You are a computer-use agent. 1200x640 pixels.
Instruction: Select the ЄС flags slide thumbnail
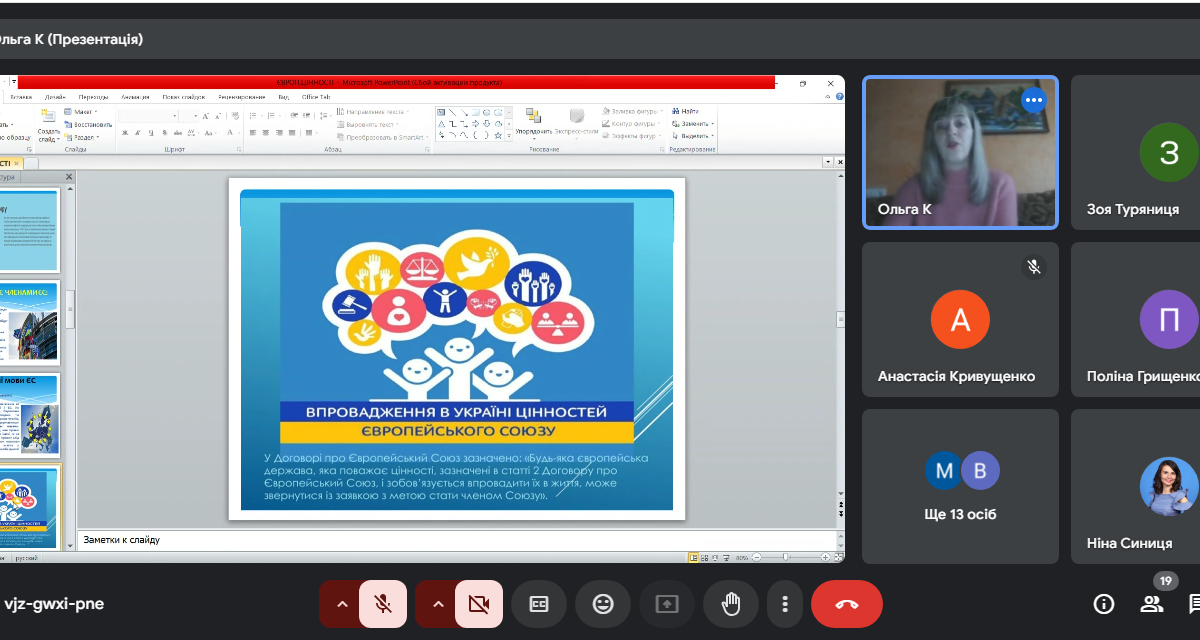click(x=30, y=322)
